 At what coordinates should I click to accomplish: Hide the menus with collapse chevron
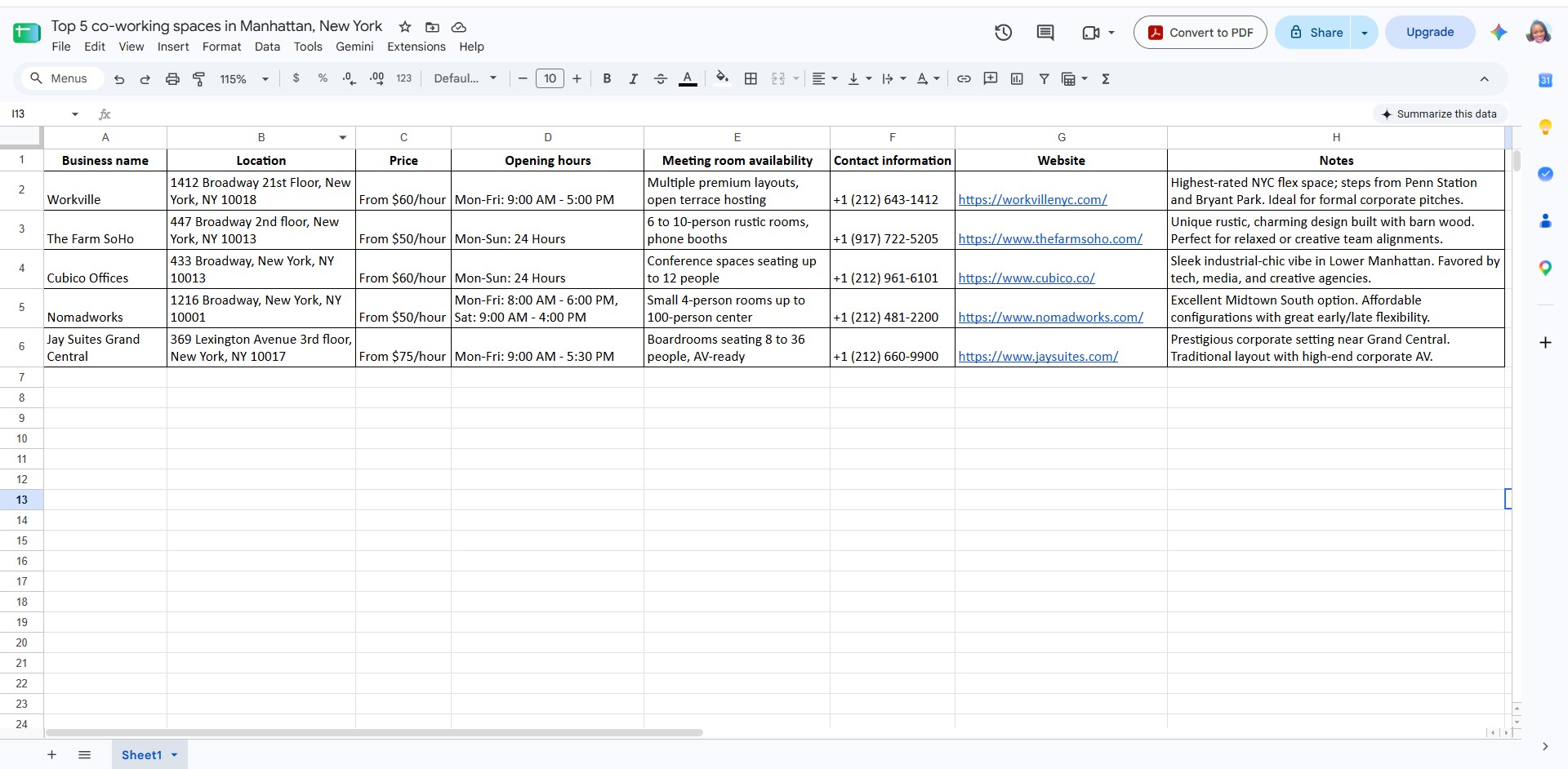pyautogui.click(x=1484, y=79)
